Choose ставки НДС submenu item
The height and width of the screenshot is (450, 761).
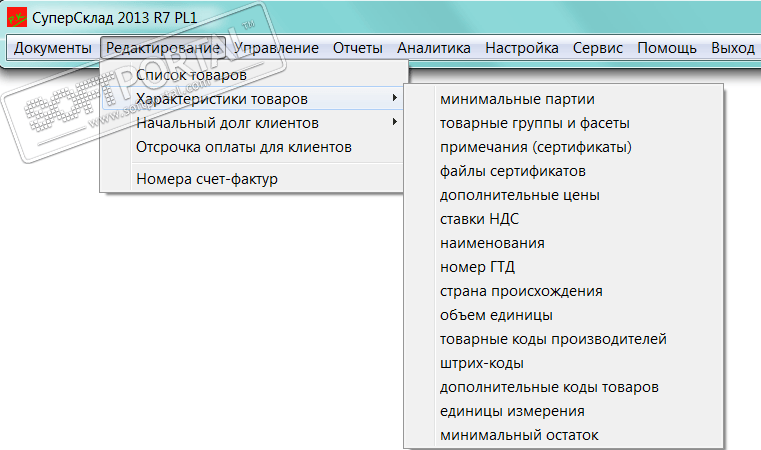[x=479, y=219]
